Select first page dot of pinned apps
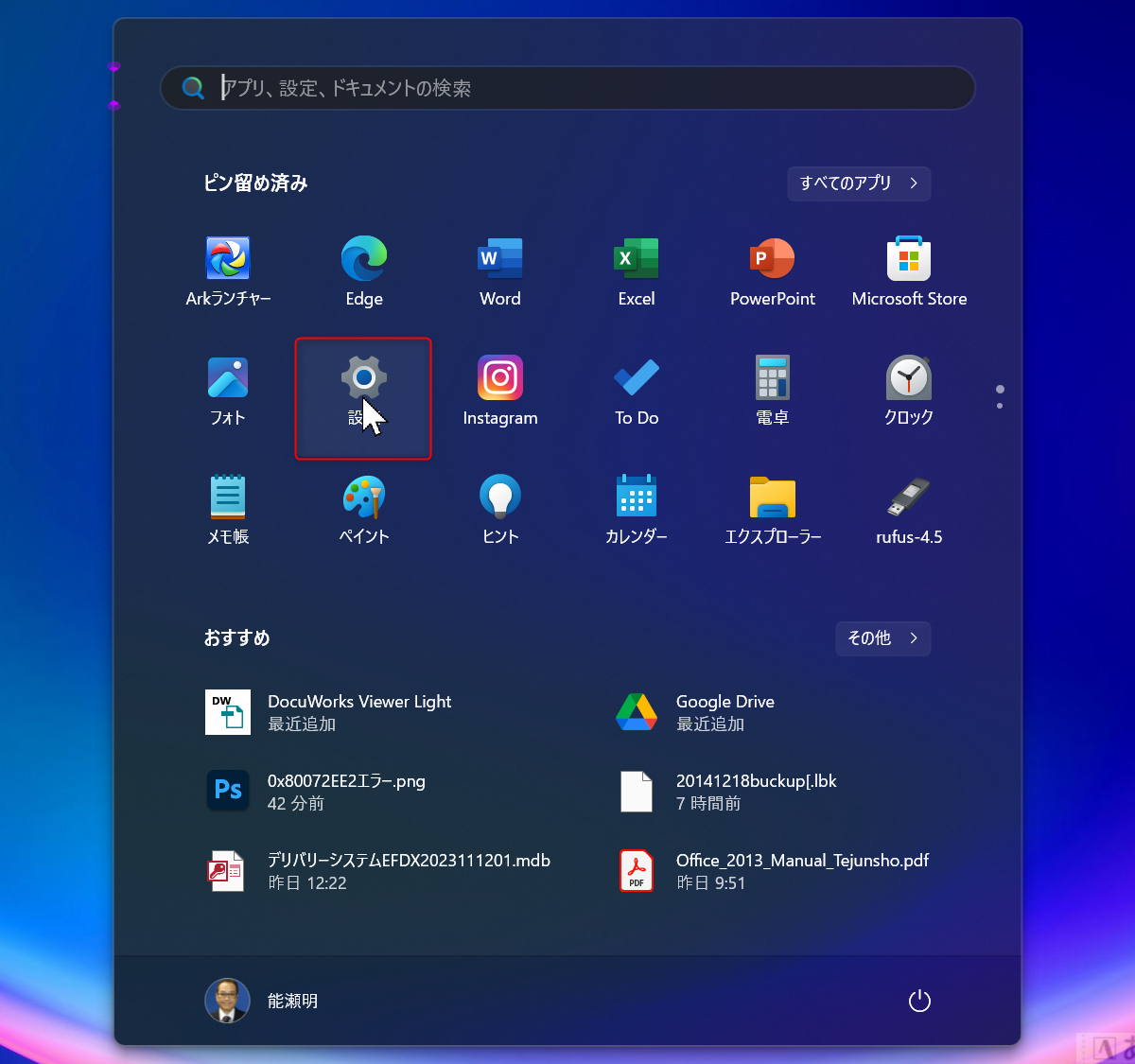 tap(1000, 390)
